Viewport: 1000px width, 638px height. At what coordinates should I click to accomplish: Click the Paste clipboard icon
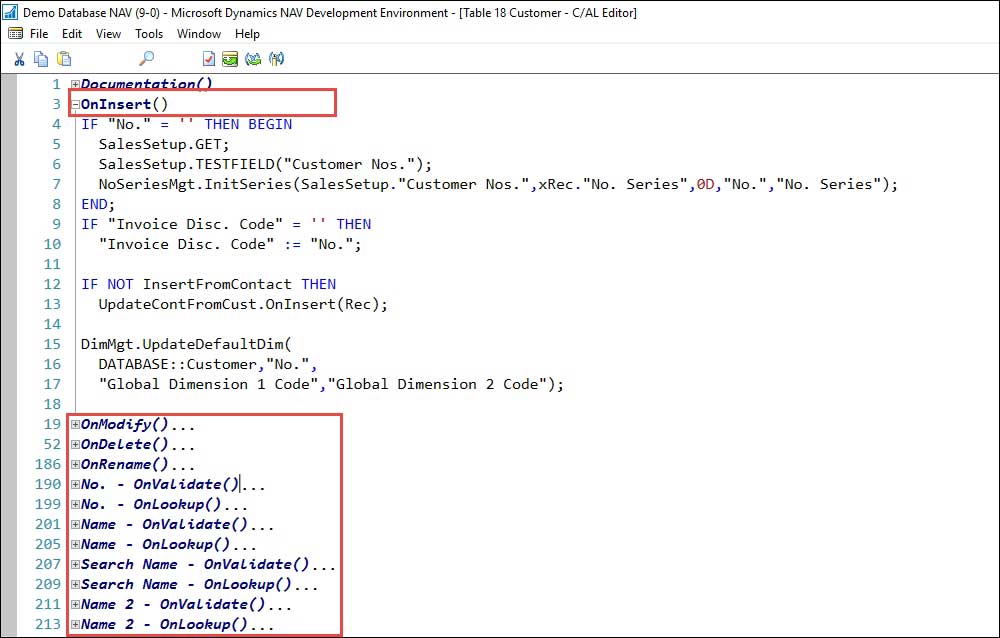pyautogui.click(x=64, y=59)
